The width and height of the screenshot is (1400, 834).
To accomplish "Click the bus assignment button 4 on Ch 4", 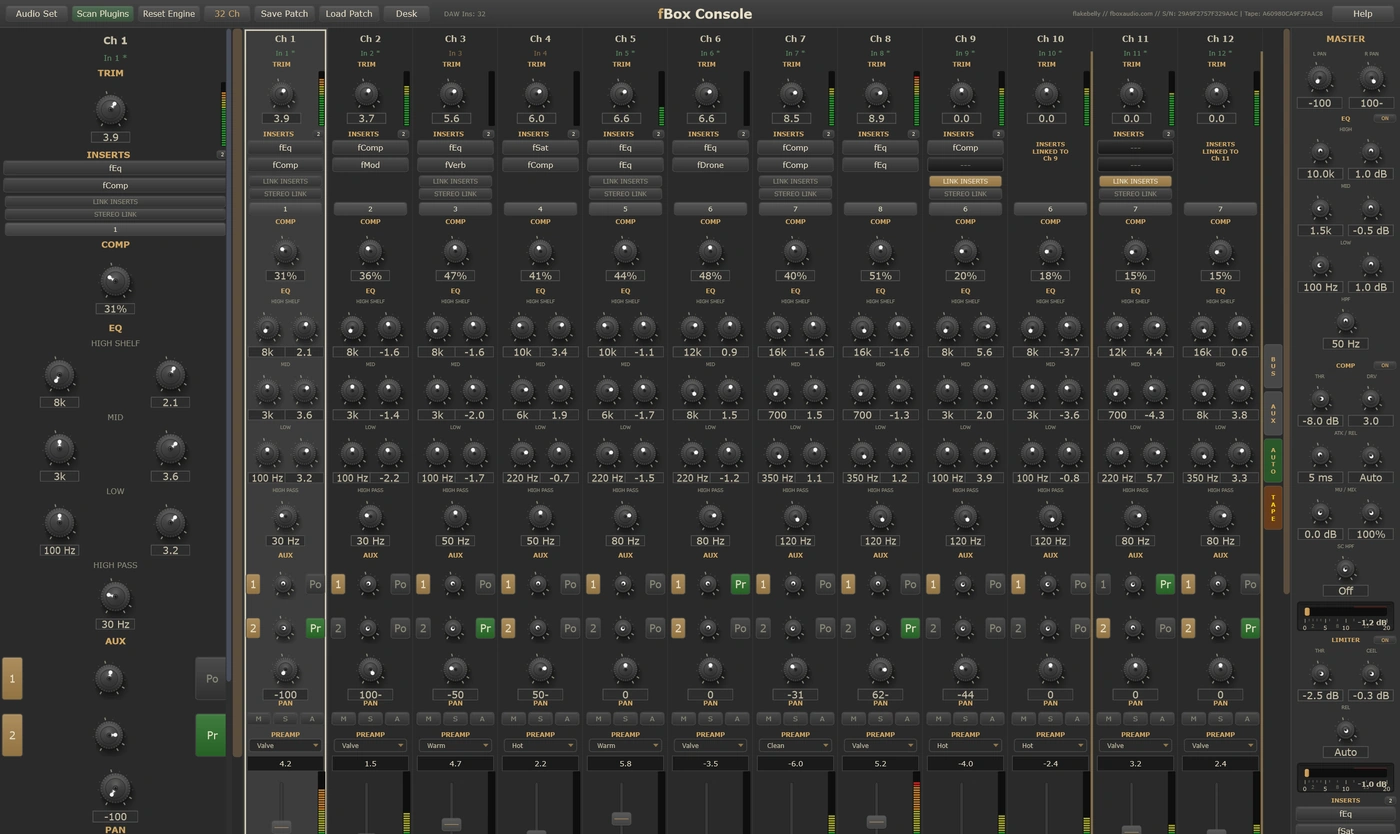I will (x=540, y=209).
